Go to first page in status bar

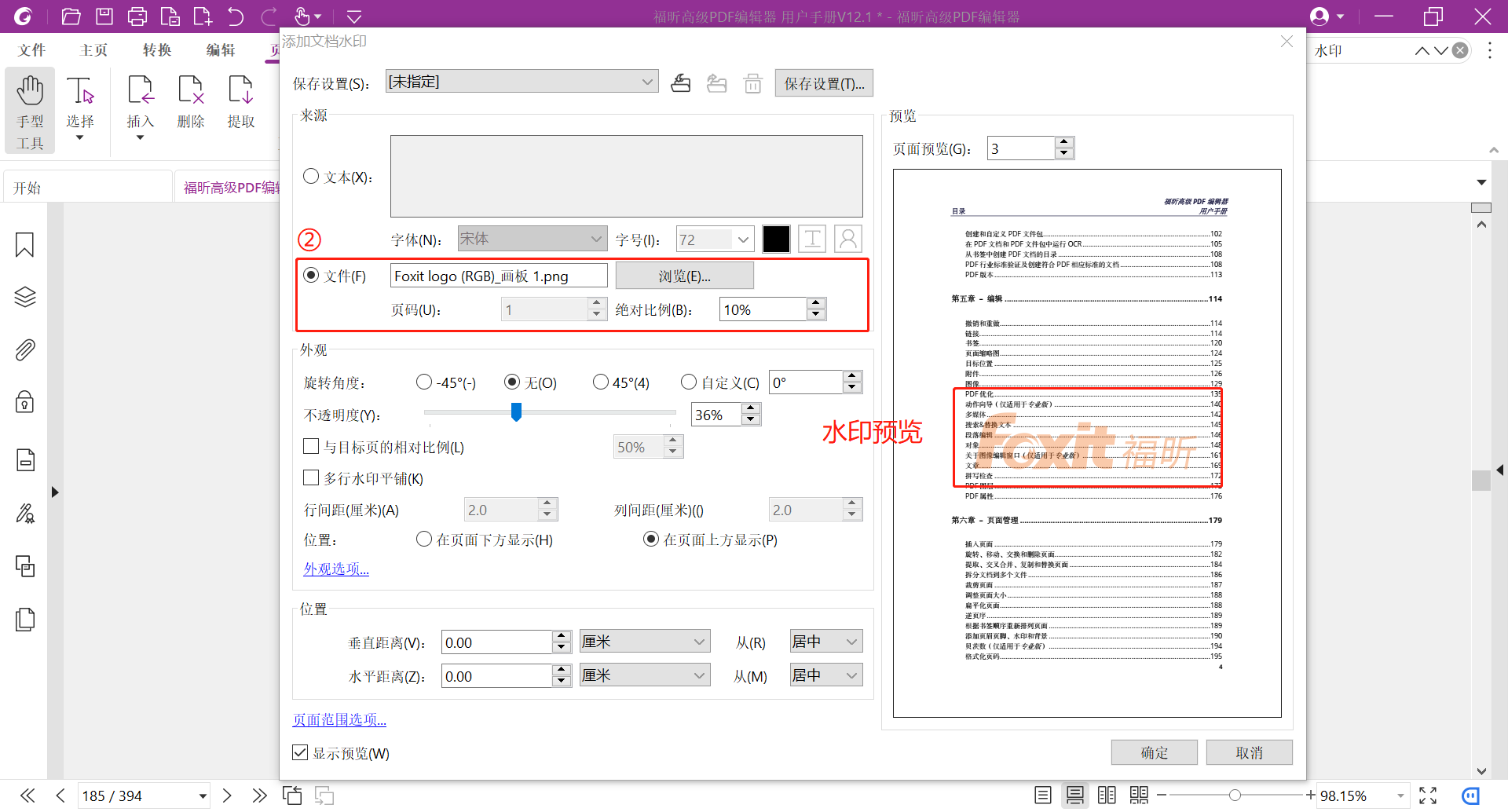click(x=27, y=796)
